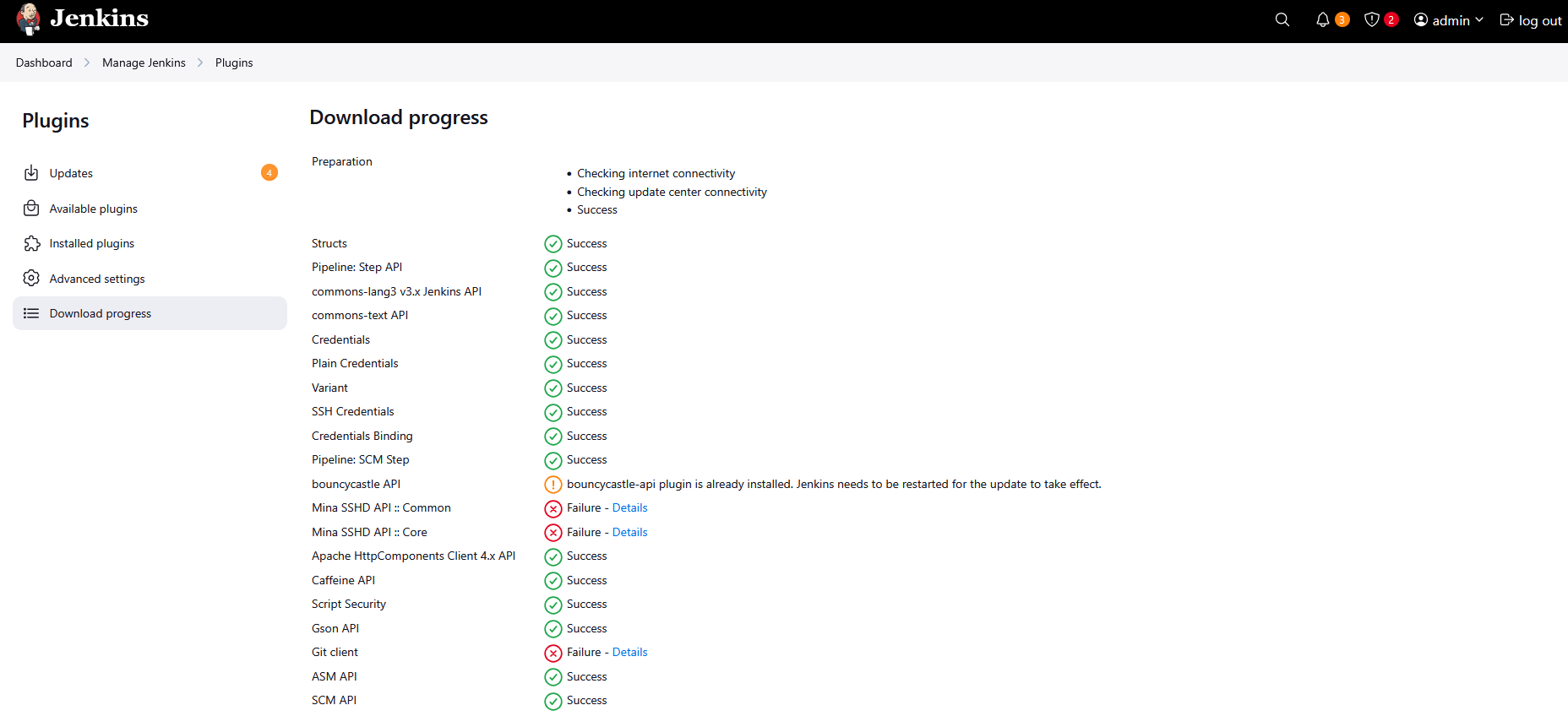Click Checking internet connectivity text

point(656,173)
